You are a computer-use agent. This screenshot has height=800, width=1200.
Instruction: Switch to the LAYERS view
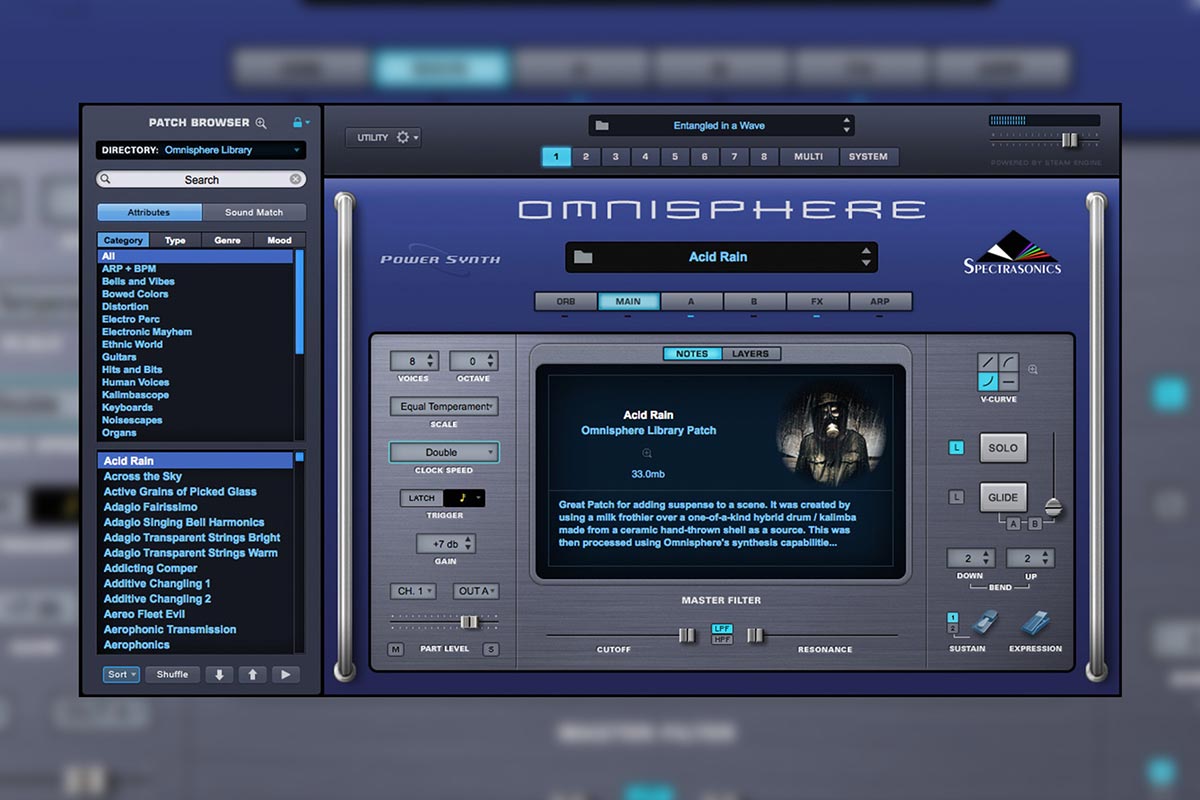(751, 354)
